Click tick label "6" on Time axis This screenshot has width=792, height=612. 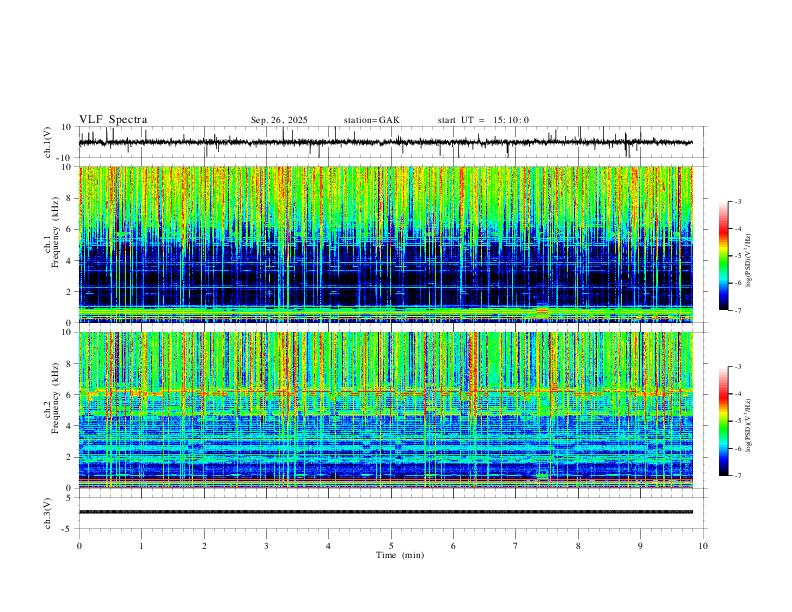453,546
